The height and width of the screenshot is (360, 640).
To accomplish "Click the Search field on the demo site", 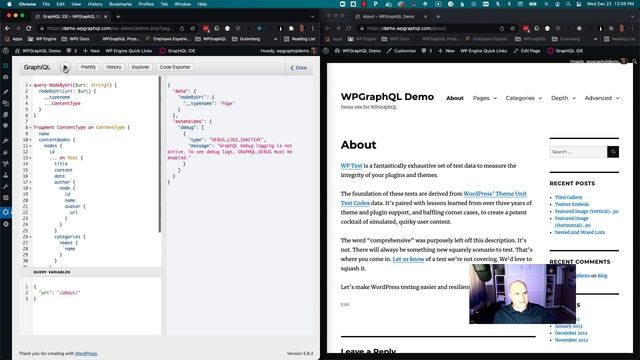I will tap(578, 152).
